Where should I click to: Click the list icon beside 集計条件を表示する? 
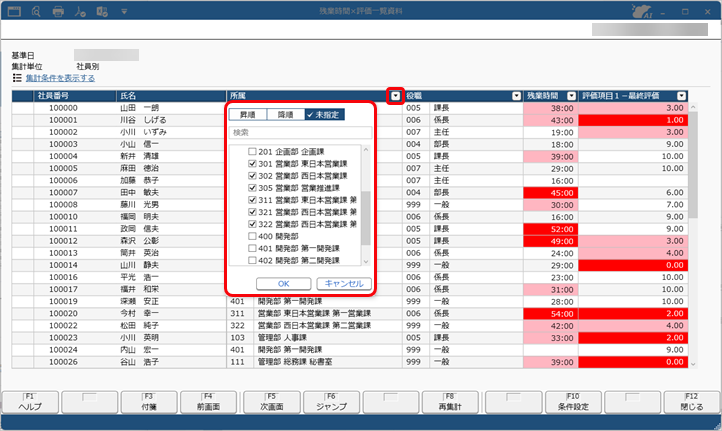[x=17, y=78]
